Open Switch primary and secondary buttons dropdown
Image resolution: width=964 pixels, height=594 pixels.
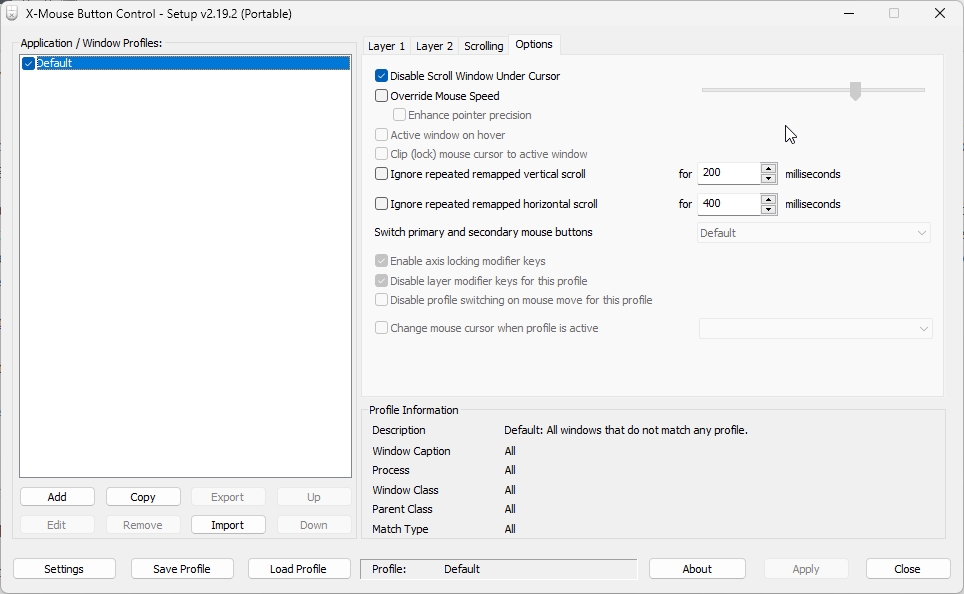pyautogui.click(x=813, y=233)
